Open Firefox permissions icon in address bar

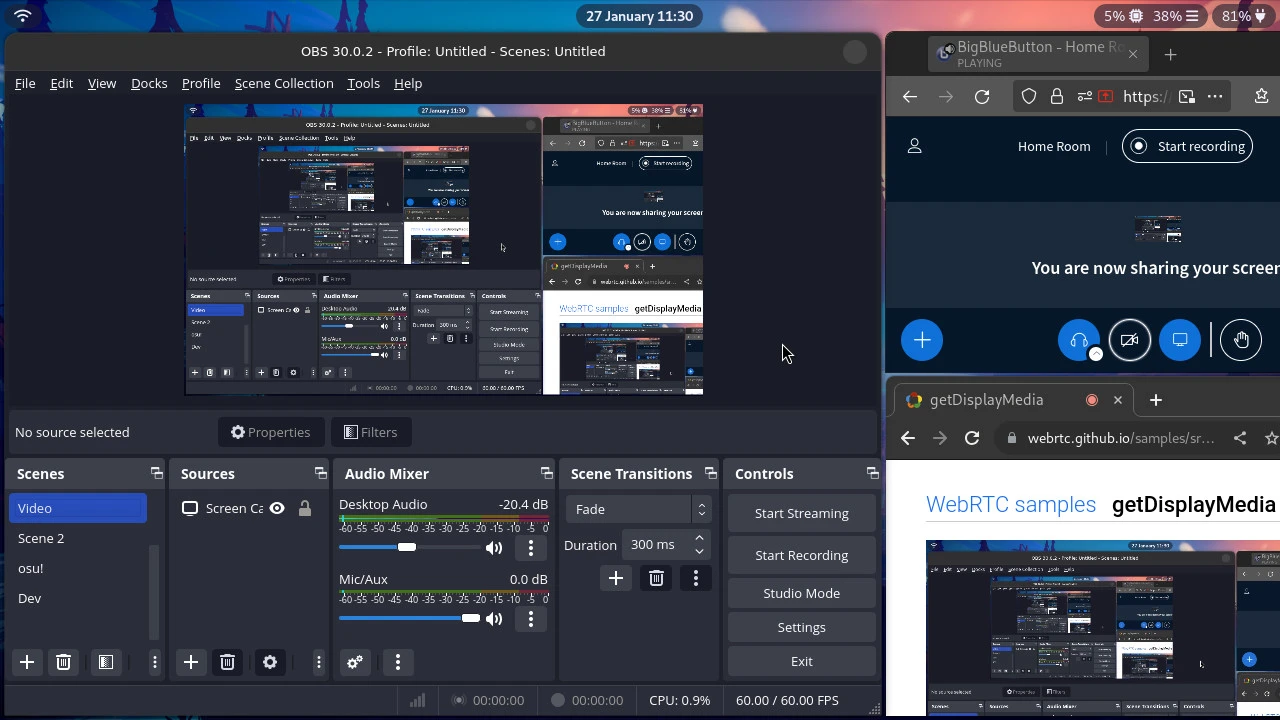(1084, 96)
